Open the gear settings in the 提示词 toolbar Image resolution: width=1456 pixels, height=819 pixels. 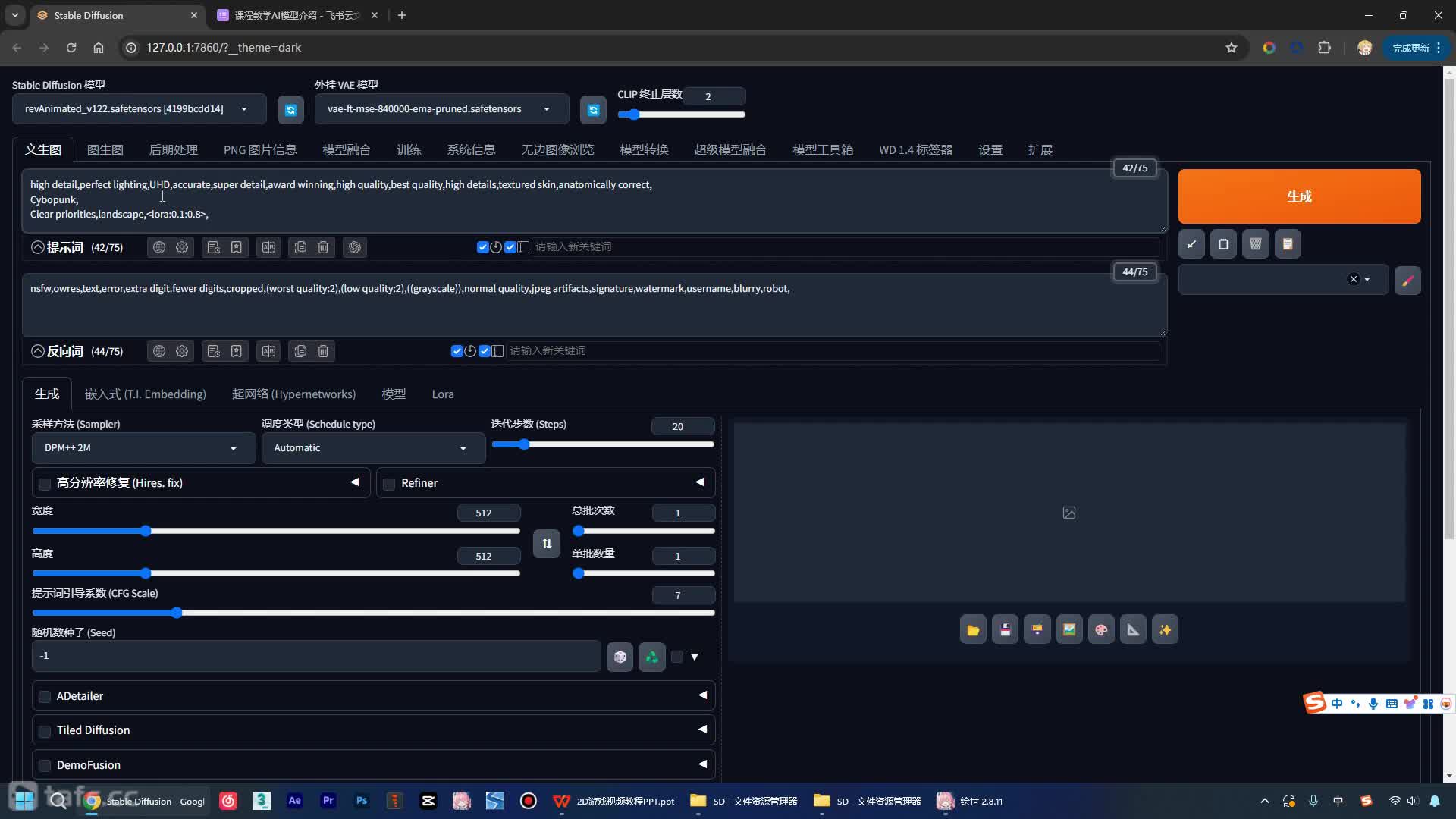pyautogui.click(x=182, y=247)
